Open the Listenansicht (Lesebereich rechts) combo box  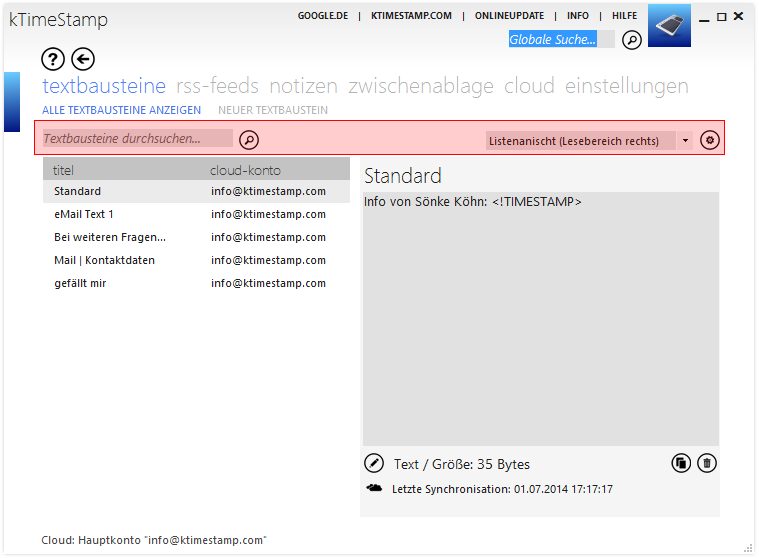click(589, 141)
